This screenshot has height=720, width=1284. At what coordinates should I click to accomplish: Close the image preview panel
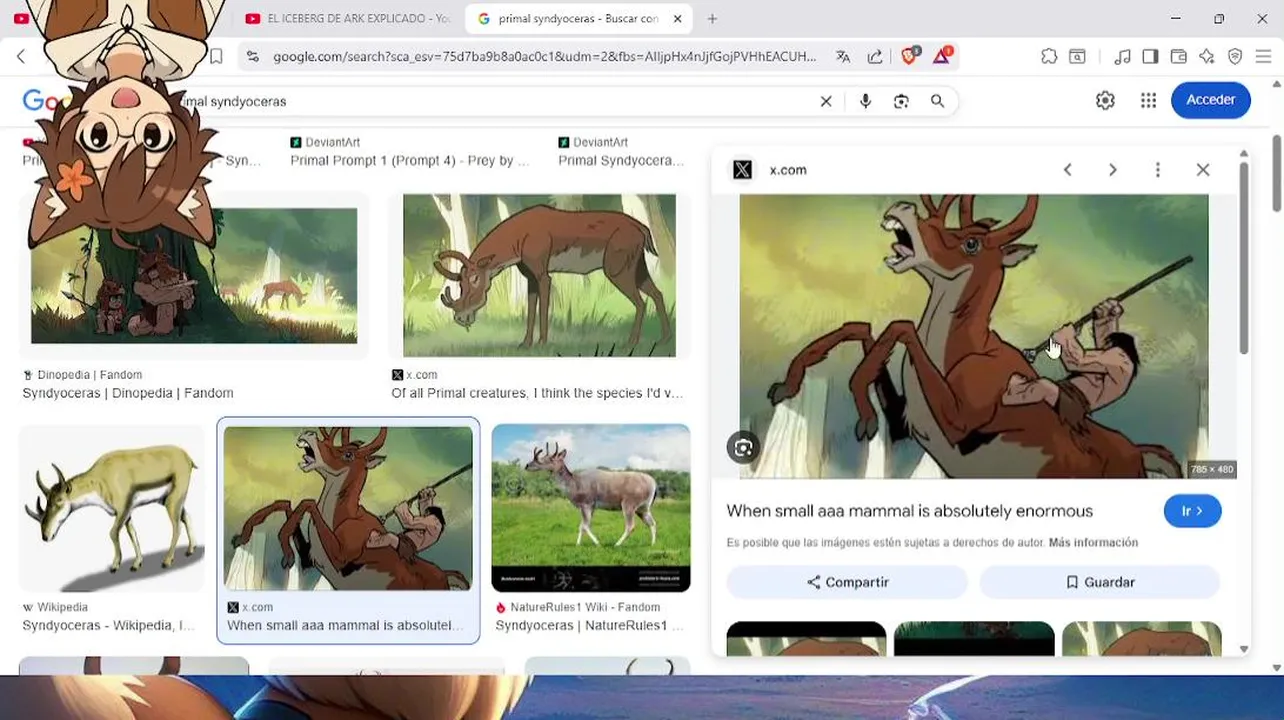tap(1203, 170)
